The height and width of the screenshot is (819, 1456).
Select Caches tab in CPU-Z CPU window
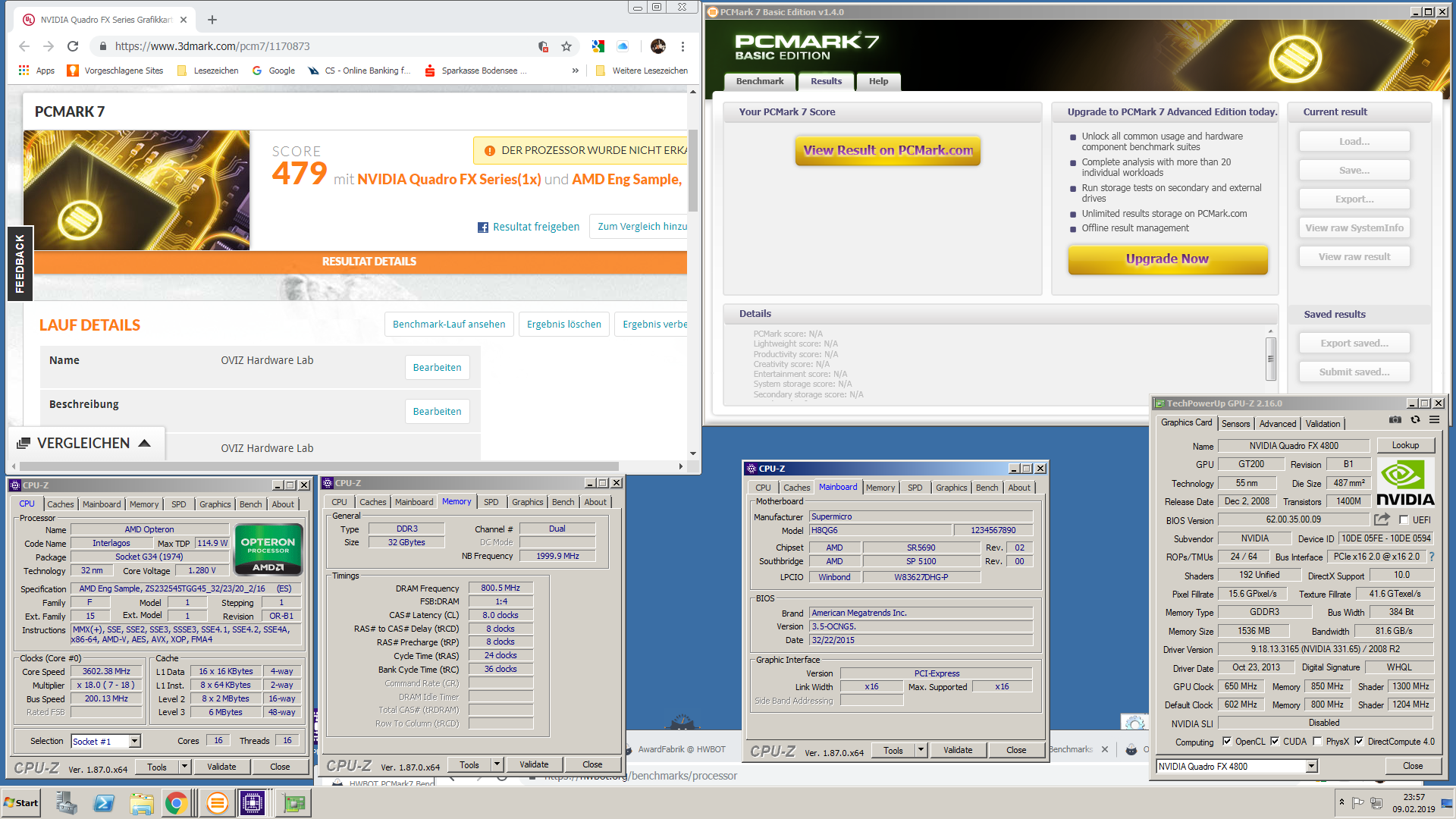coord(61,504)
